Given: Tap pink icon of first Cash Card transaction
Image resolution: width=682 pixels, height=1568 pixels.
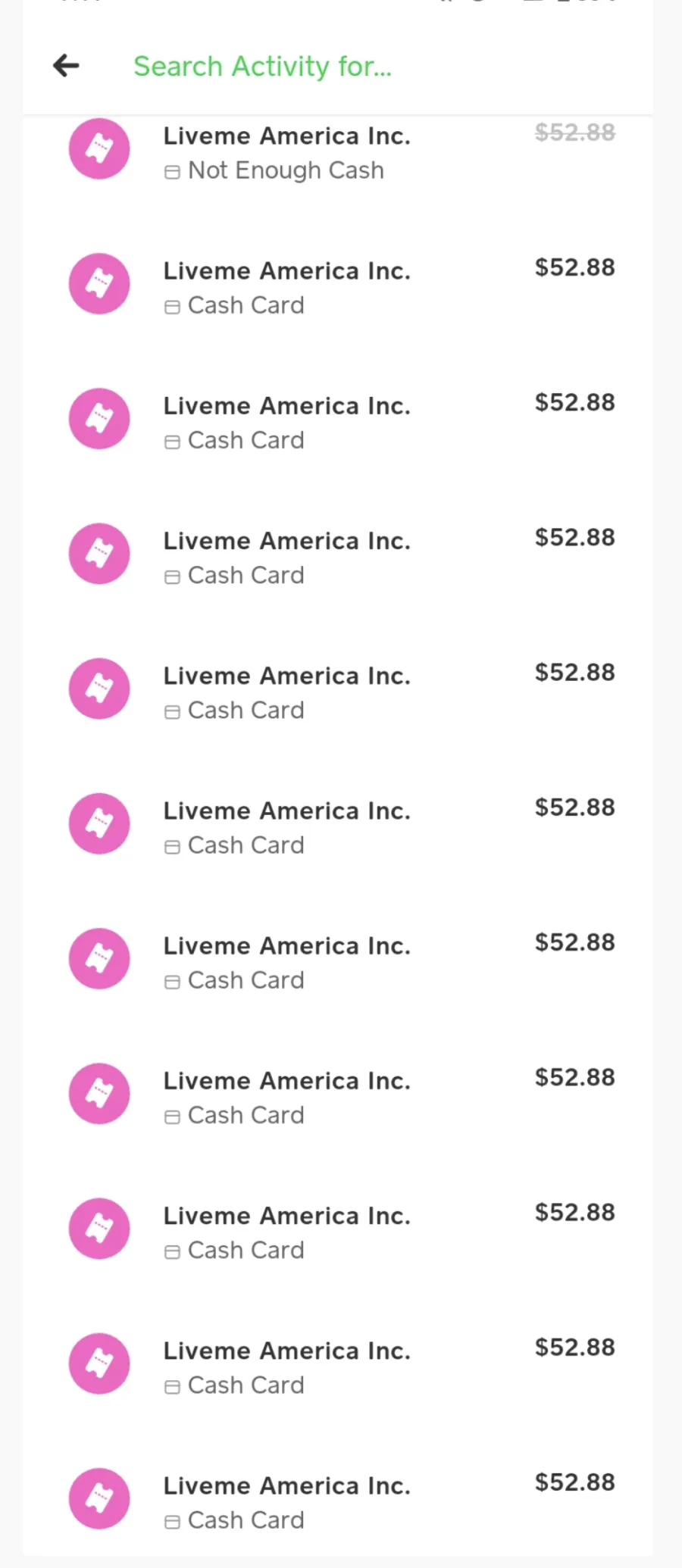Looking at the screenshot, I should click(99, 284).
